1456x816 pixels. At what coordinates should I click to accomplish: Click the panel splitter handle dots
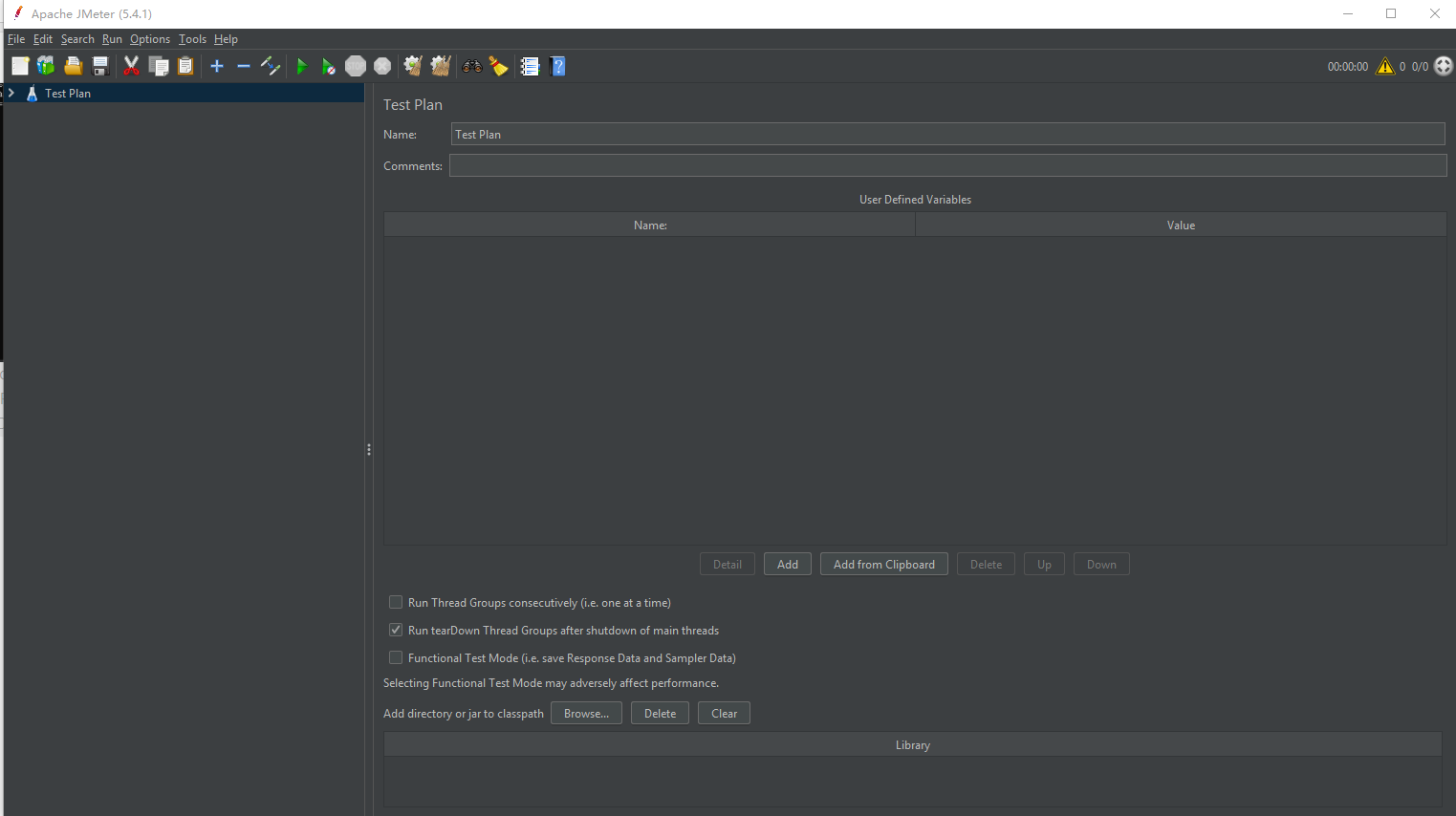pos(369,449)
